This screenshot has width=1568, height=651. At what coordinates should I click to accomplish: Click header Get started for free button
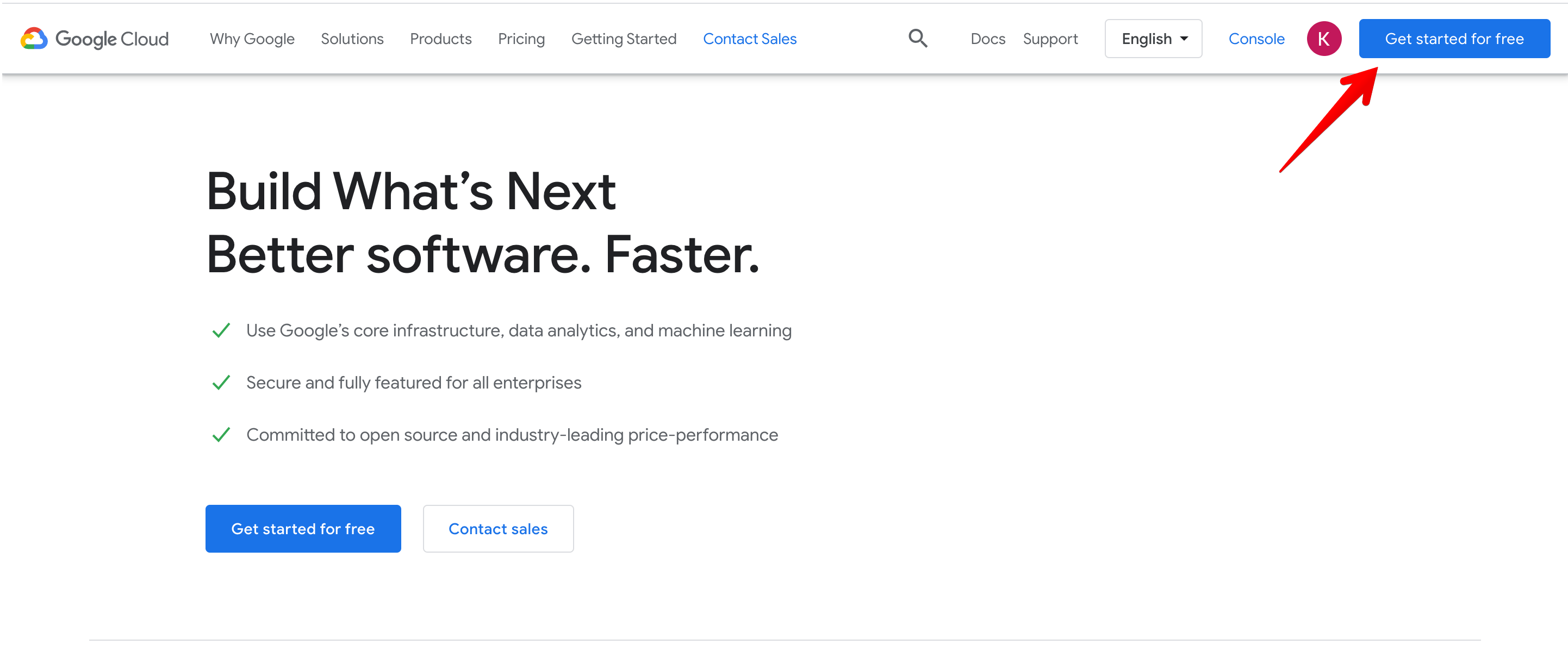(x=1454, y=39)
